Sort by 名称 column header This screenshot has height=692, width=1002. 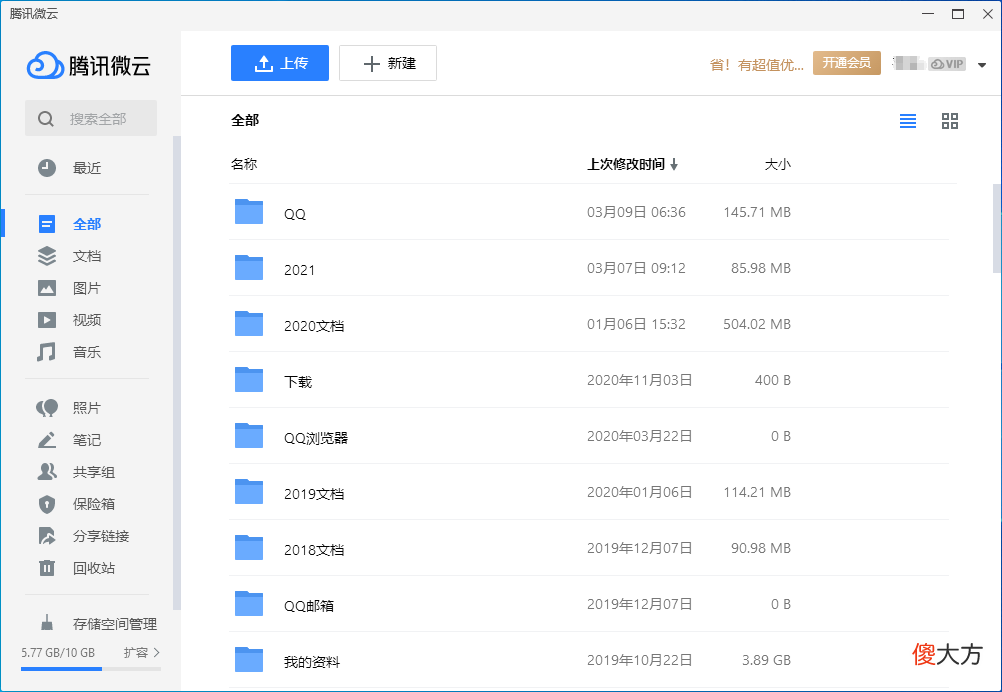tap(244, 164)
